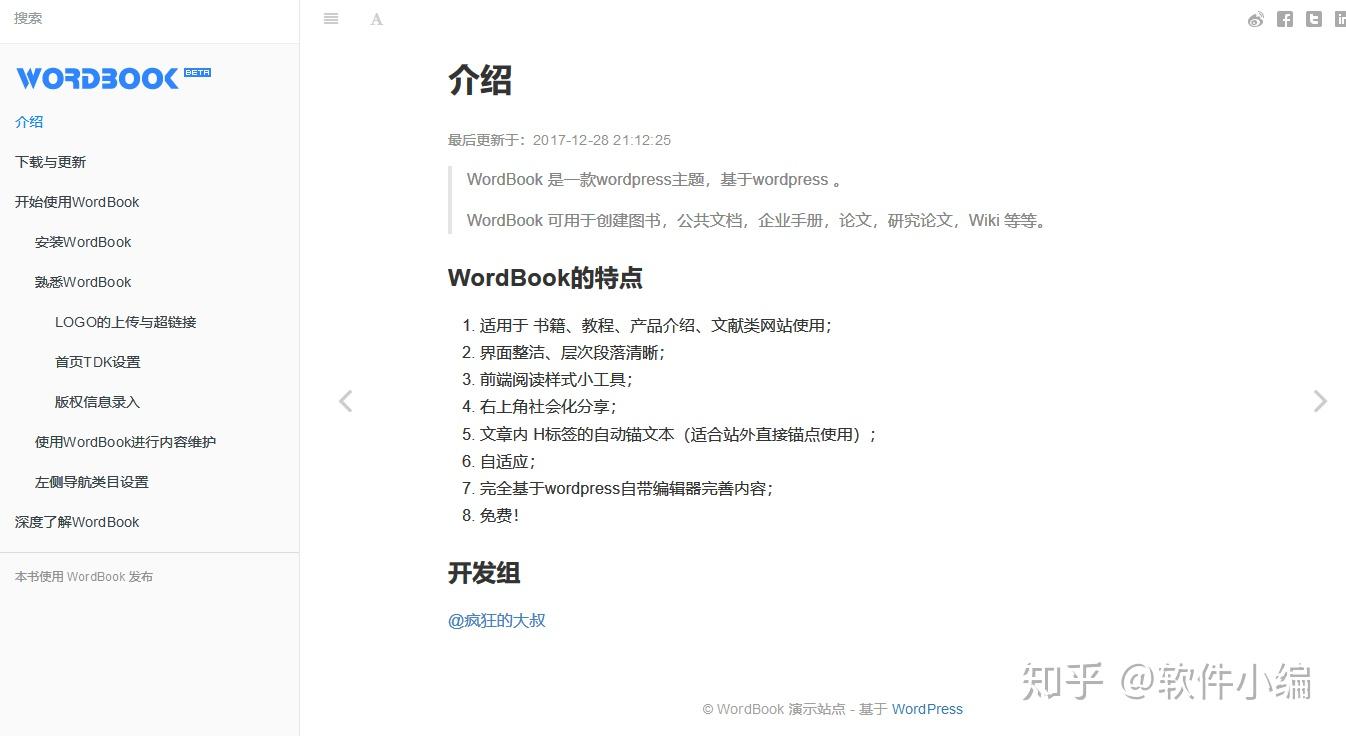This screenshot has height=736, width=1346.
Task: Open font settings with the A icon
Action: tap(377, 19)
